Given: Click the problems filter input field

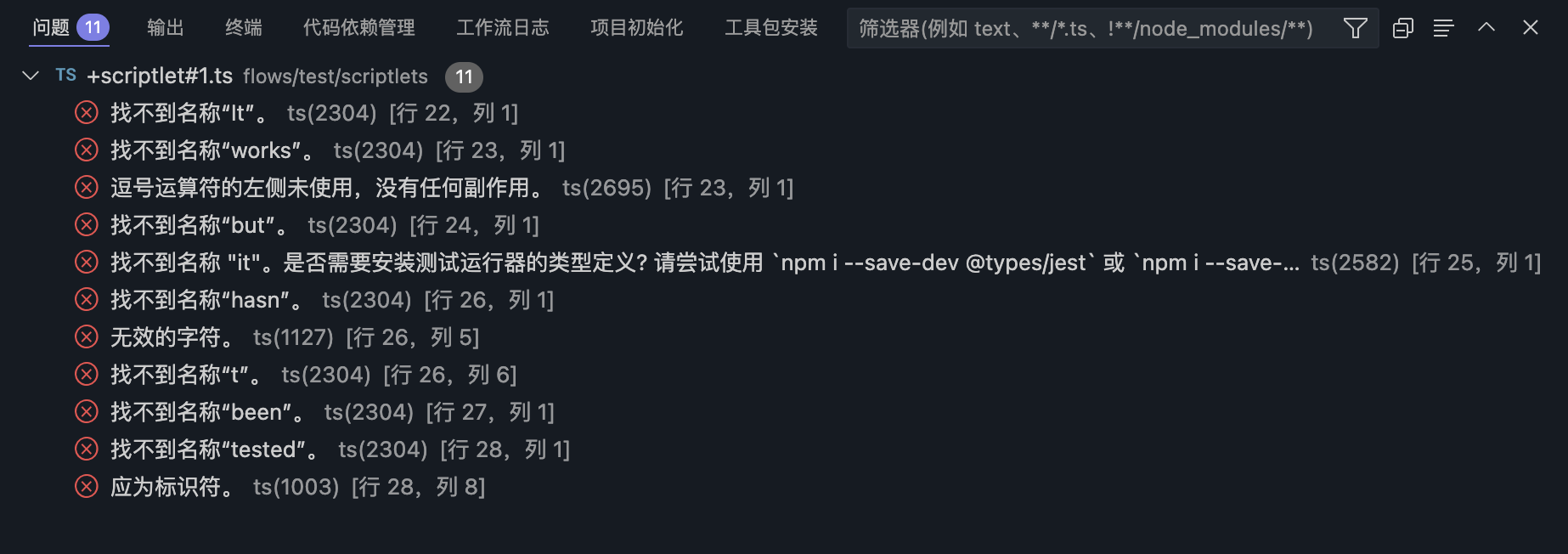Looking at the screenshot, I should [x=1087, y=29].
